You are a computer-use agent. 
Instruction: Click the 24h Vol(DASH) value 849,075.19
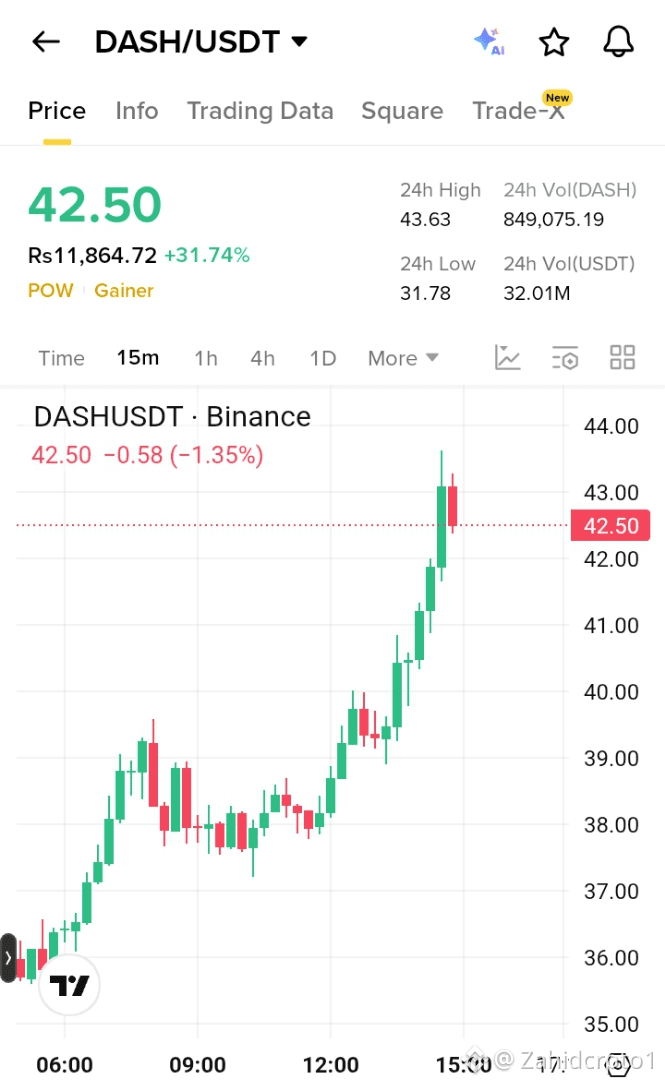coord(554,219)
